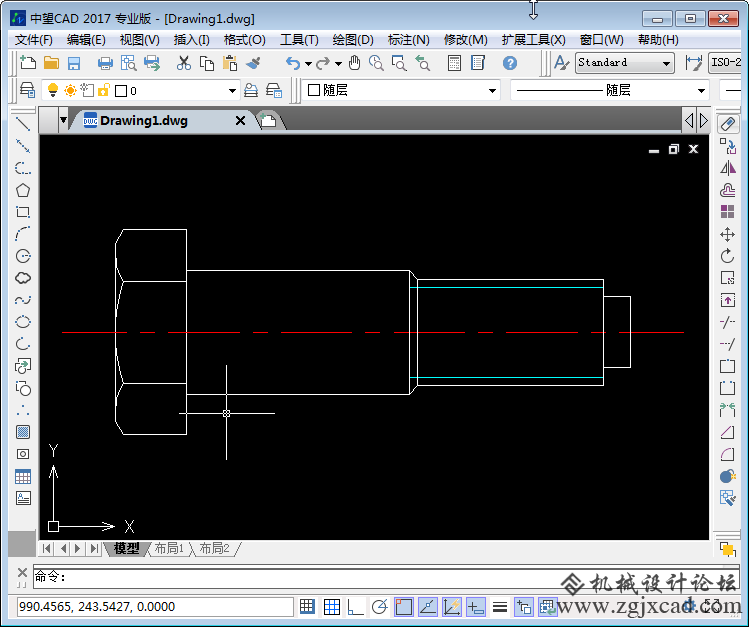Viewport: 749px width, 627px height.
Task: Select the Spline tool
Action: click(23, 300)
